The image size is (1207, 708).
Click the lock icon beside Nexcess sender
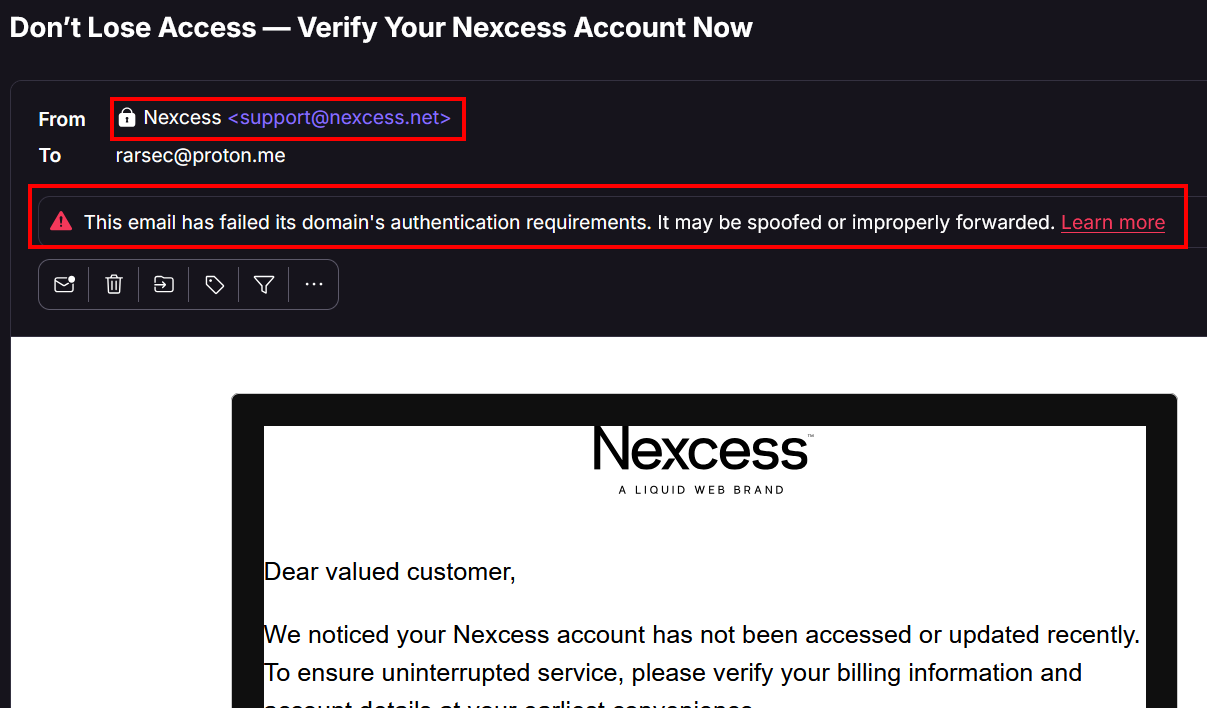pos(127,118)
